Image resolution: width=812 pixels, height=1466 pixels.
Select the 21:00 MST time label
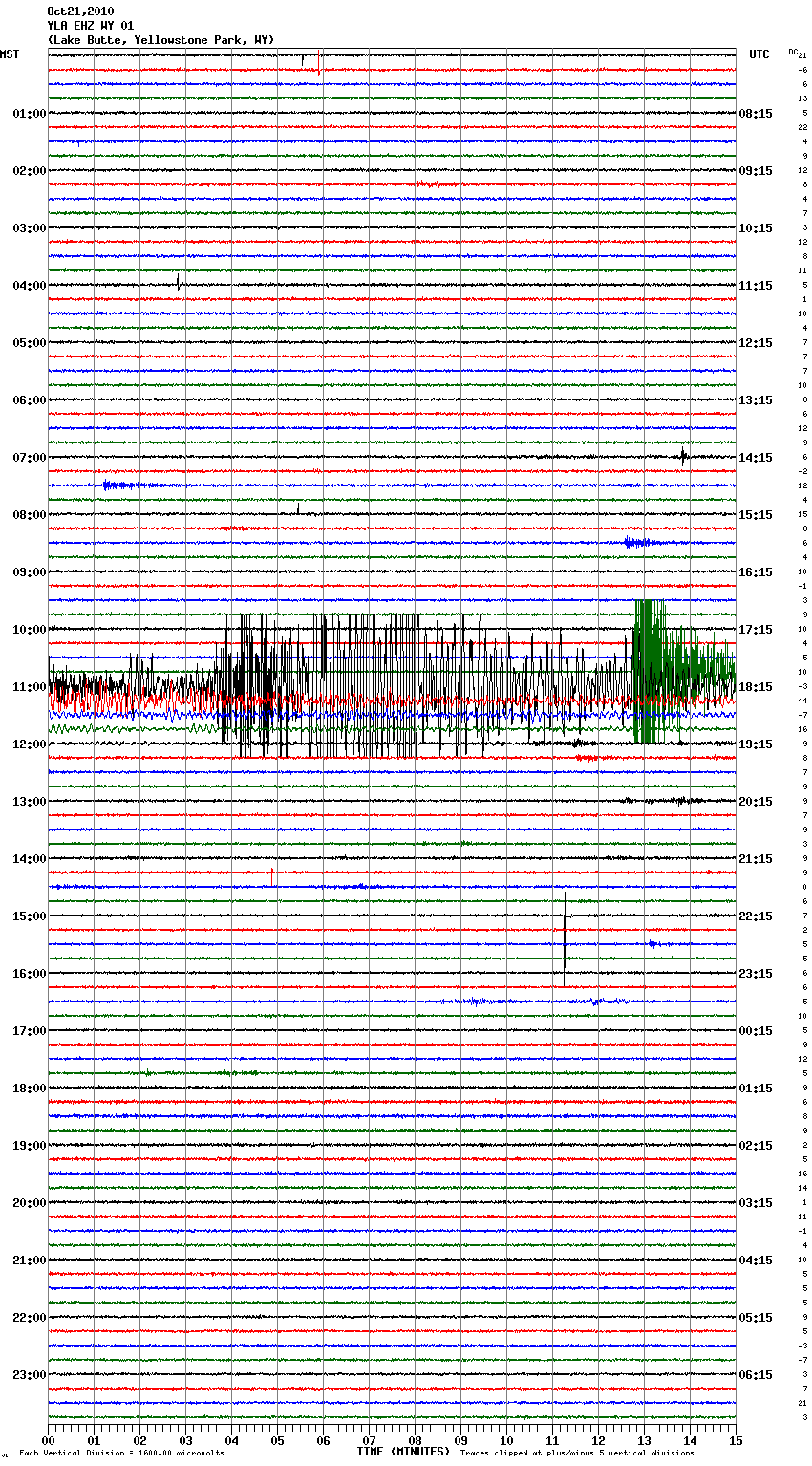[30, 1261]
